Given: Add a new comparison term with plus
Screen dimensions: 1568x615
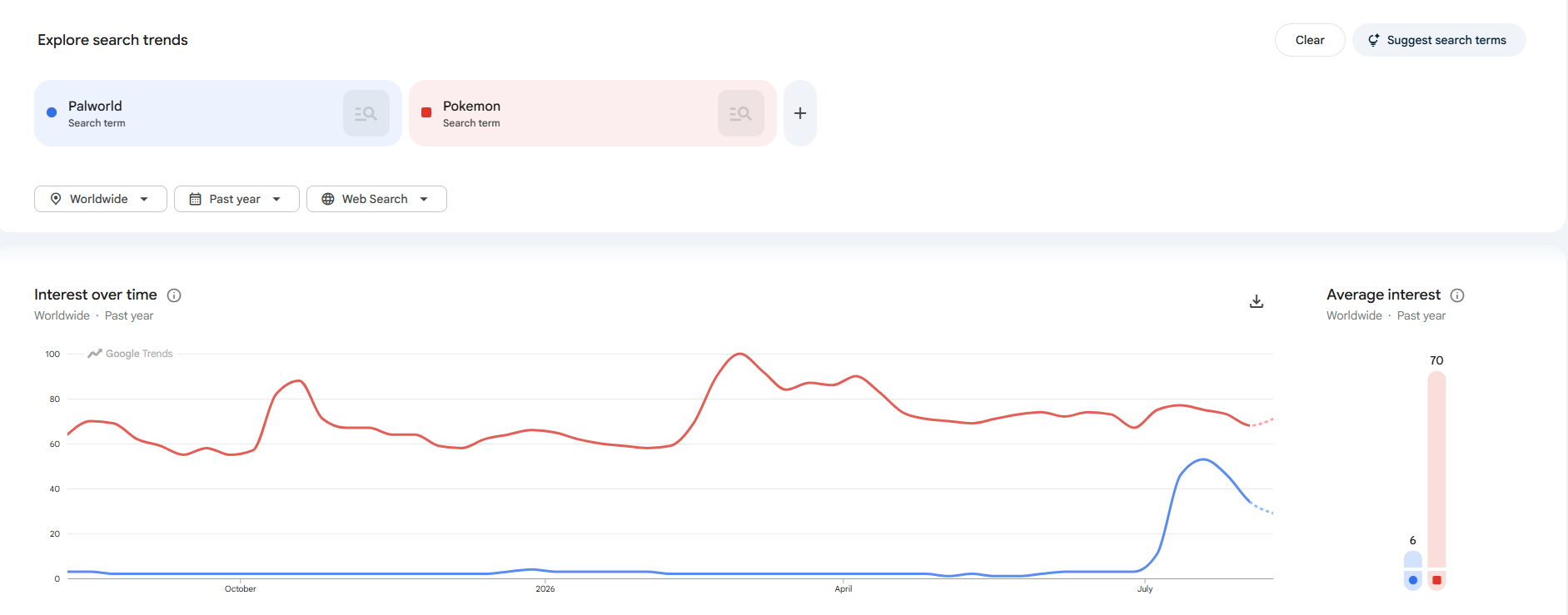Looking at the screenshot, I should (x=800, y=113).
